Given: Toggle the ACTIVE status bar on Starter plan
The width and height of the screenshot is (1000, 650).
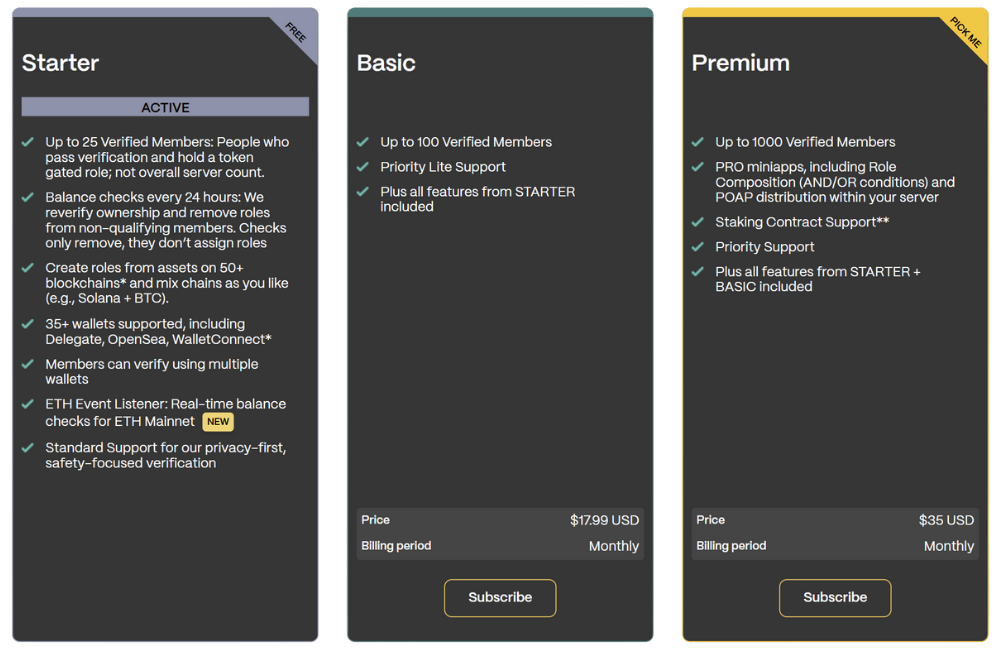Looking at the screenshot, I should [x=165, y=107].
